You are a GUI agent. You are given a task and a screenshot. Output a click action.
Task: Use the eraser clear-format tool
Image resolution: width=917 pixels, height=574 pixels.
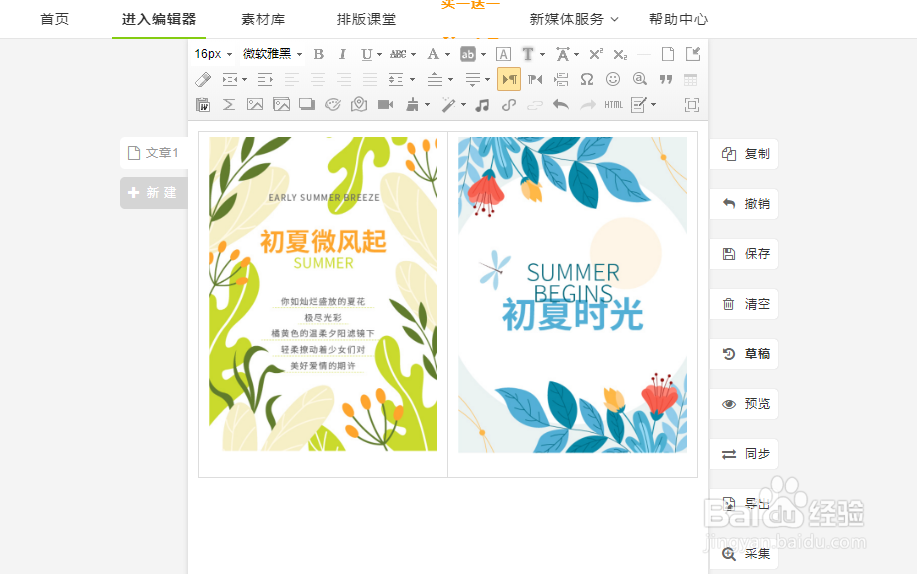point(203,80)
